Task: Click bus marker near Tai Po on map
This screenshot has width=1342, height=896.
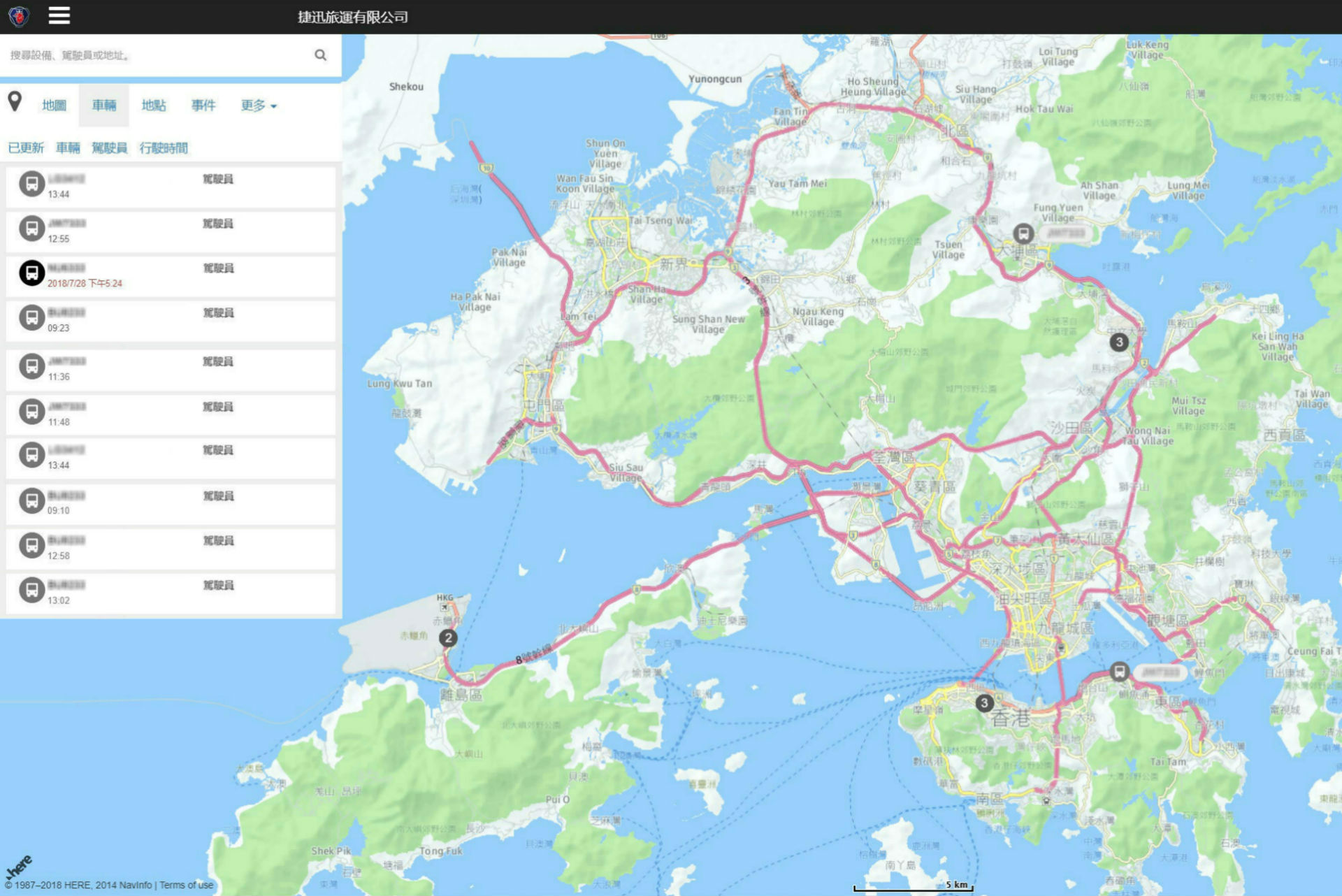Action: [x=1023, y=233]
